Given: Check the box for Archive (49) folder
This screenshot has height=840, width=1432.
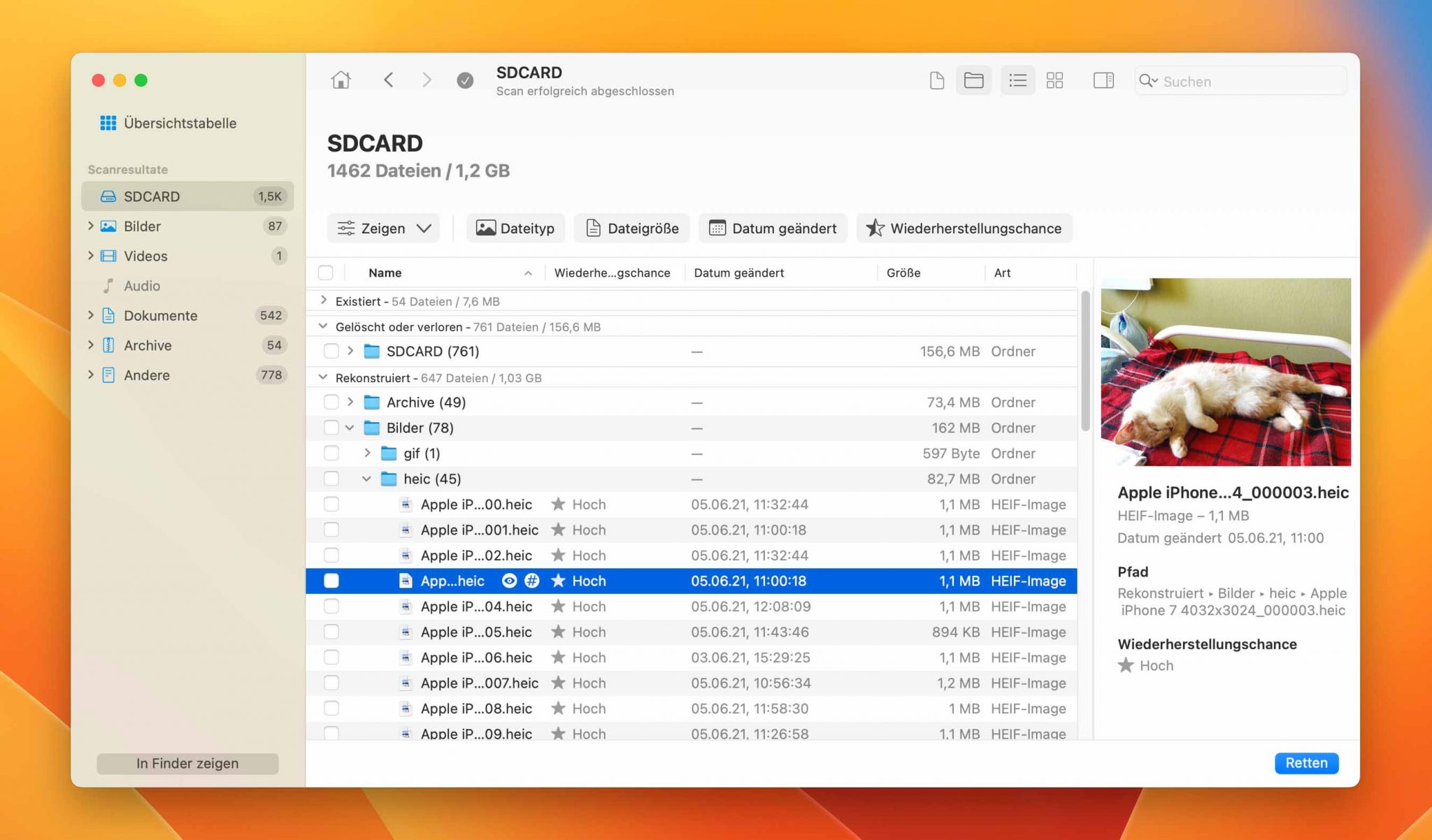Looking at the screenshot, I should [331, 403].
